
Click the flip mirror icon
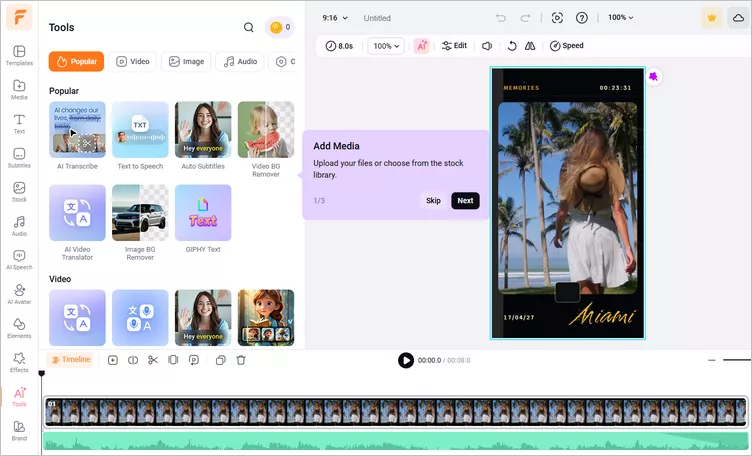tap(530, 46)
